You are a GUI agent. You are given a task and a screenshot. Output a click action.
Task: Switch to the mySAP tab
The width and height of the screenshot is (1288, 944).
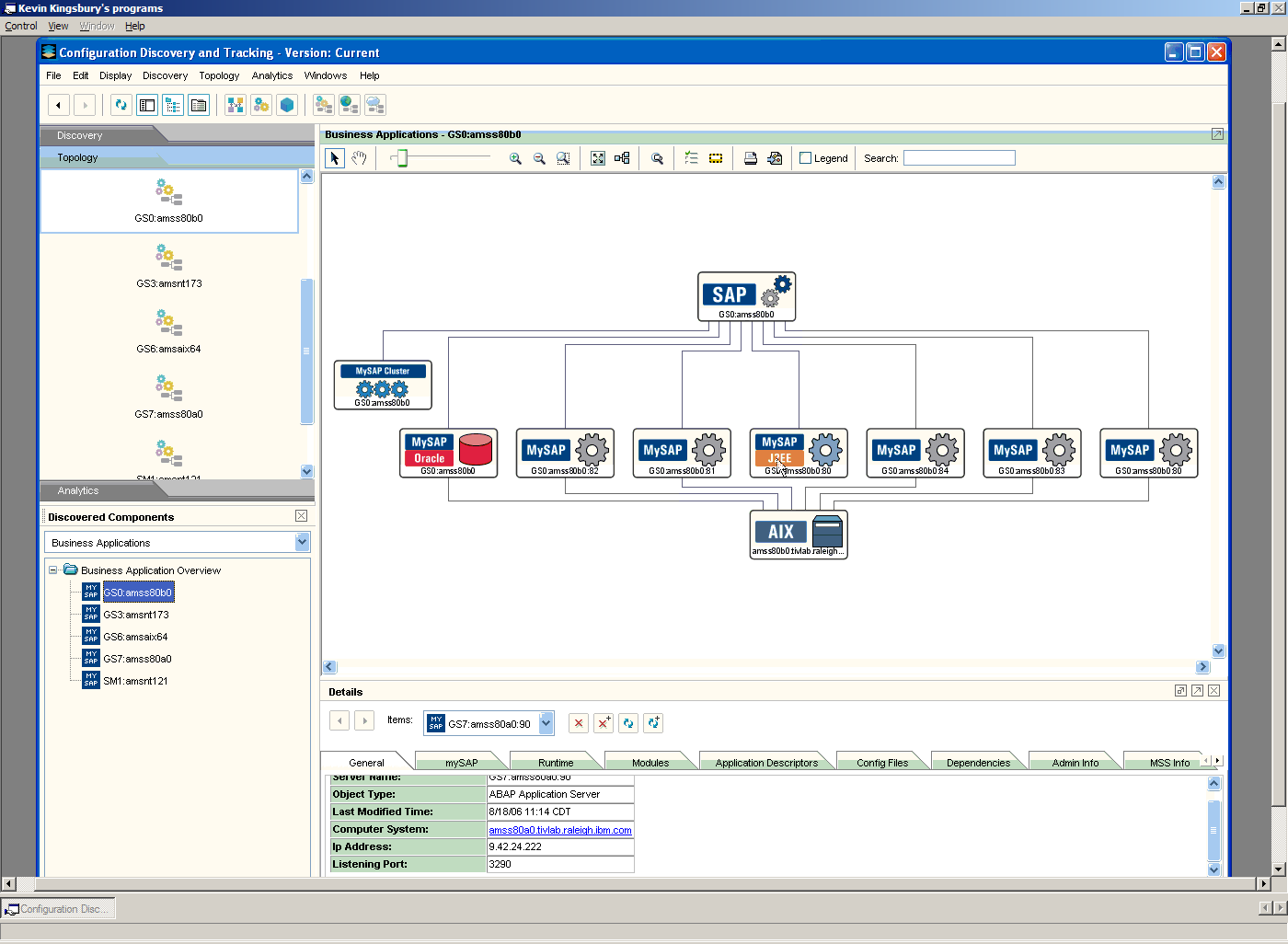pos(462,763)
